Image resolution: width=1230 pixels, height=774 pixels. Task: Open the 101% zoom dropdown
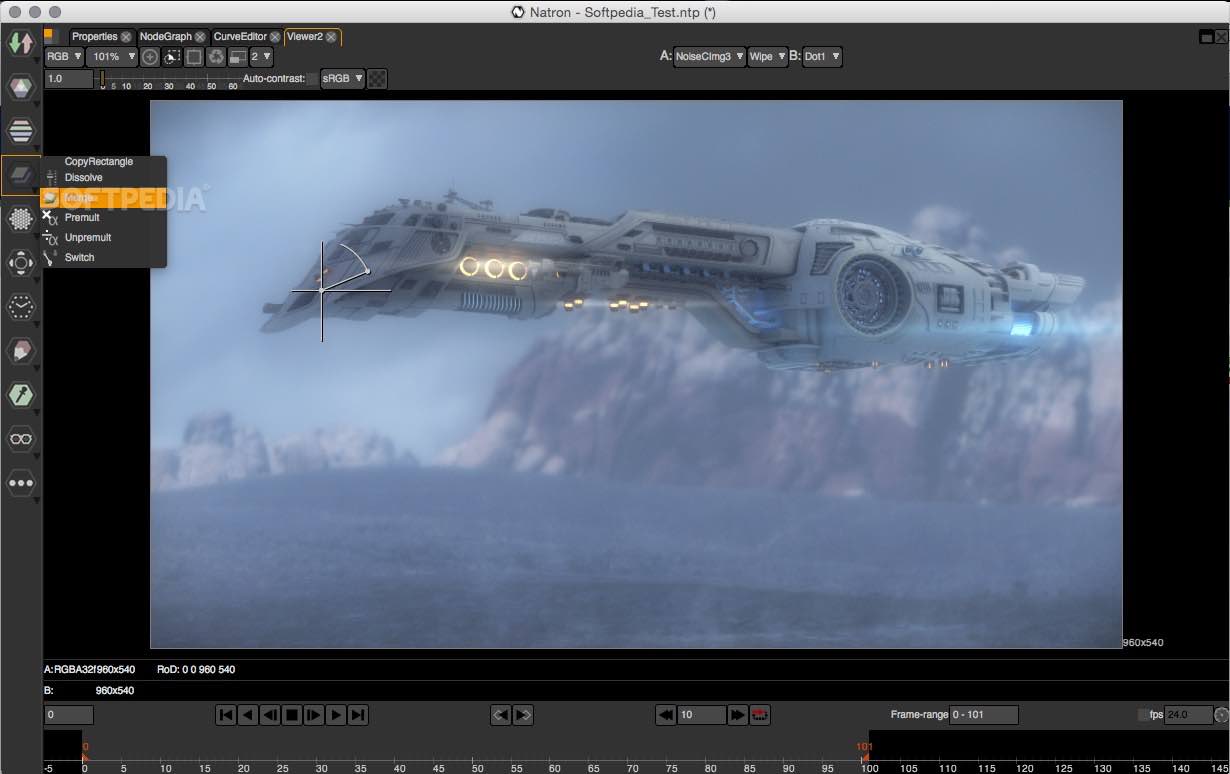click(112, 57)
